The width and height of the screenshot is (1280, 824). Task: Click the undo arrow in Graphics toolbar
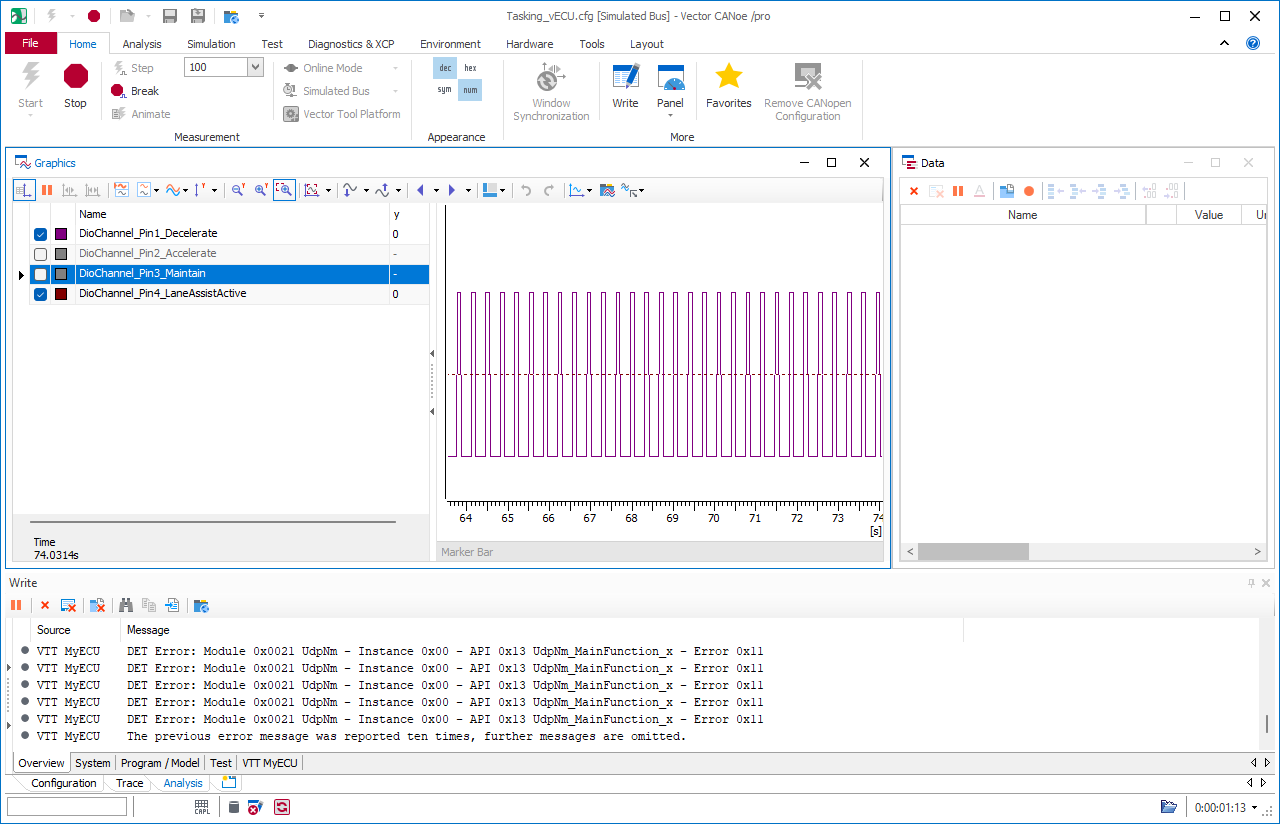point(526,190)
